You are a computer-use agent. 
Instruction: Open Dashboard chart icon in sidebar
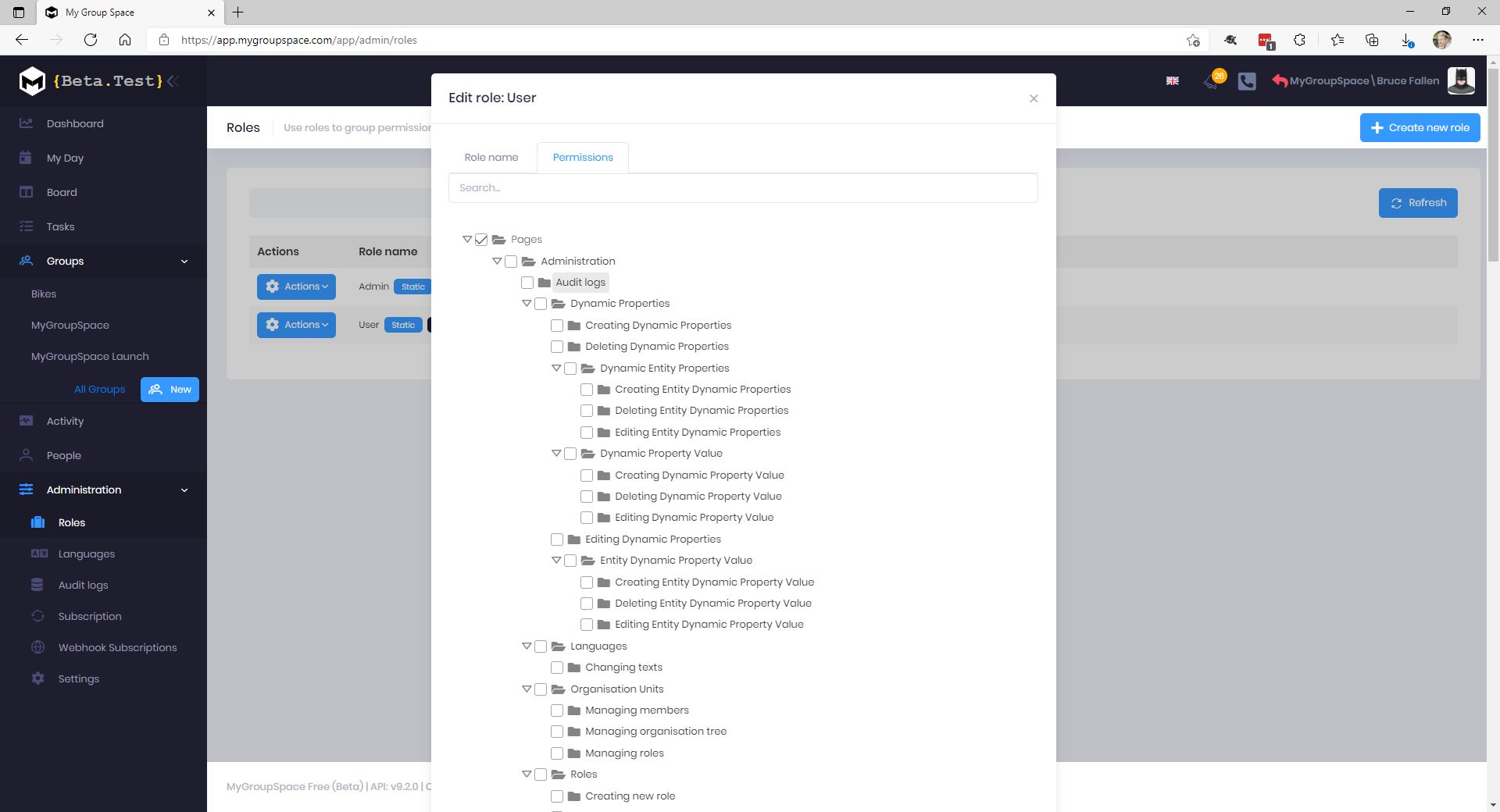(x=26, y=123)
